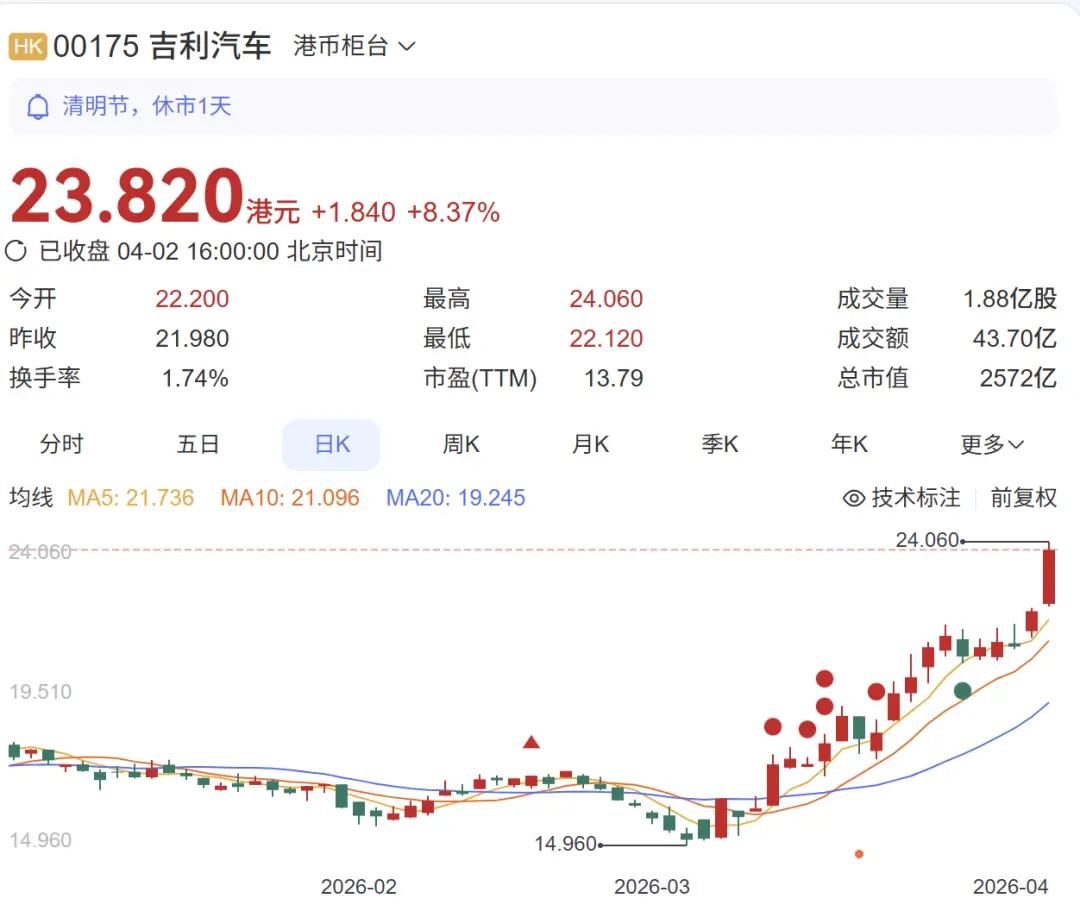Switch to the 五日 tab

point(198,444)
